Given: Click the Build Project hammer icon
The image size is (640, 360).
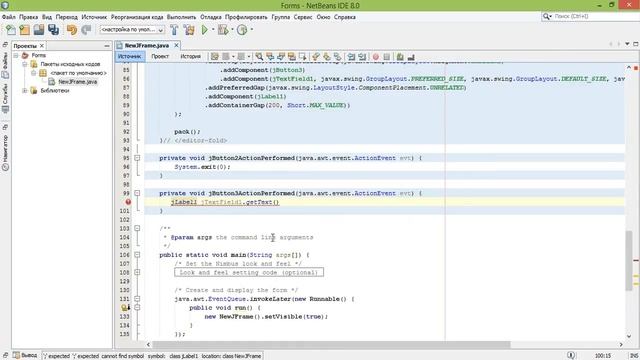Looking at the screenshot, I should (x=174, y=30).
